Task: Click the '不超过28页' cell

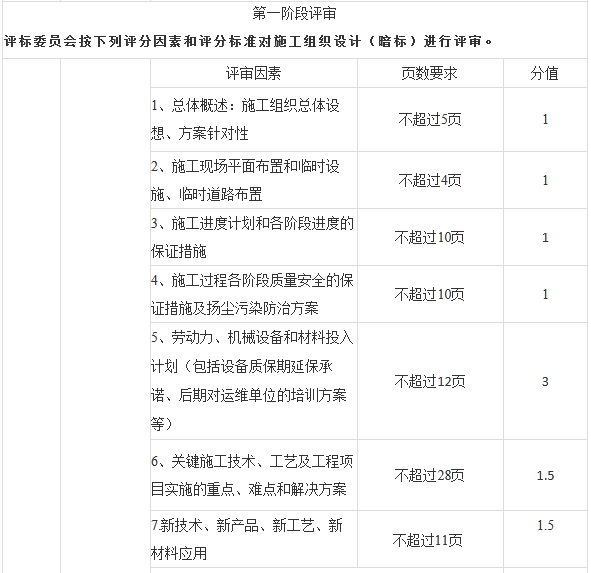Action: pos(429,475)
